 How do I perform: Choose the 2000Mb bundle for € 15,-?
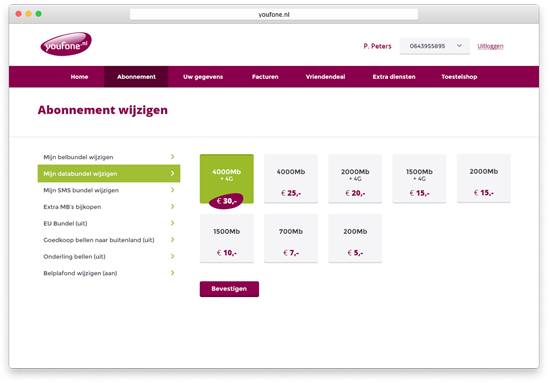484,178
